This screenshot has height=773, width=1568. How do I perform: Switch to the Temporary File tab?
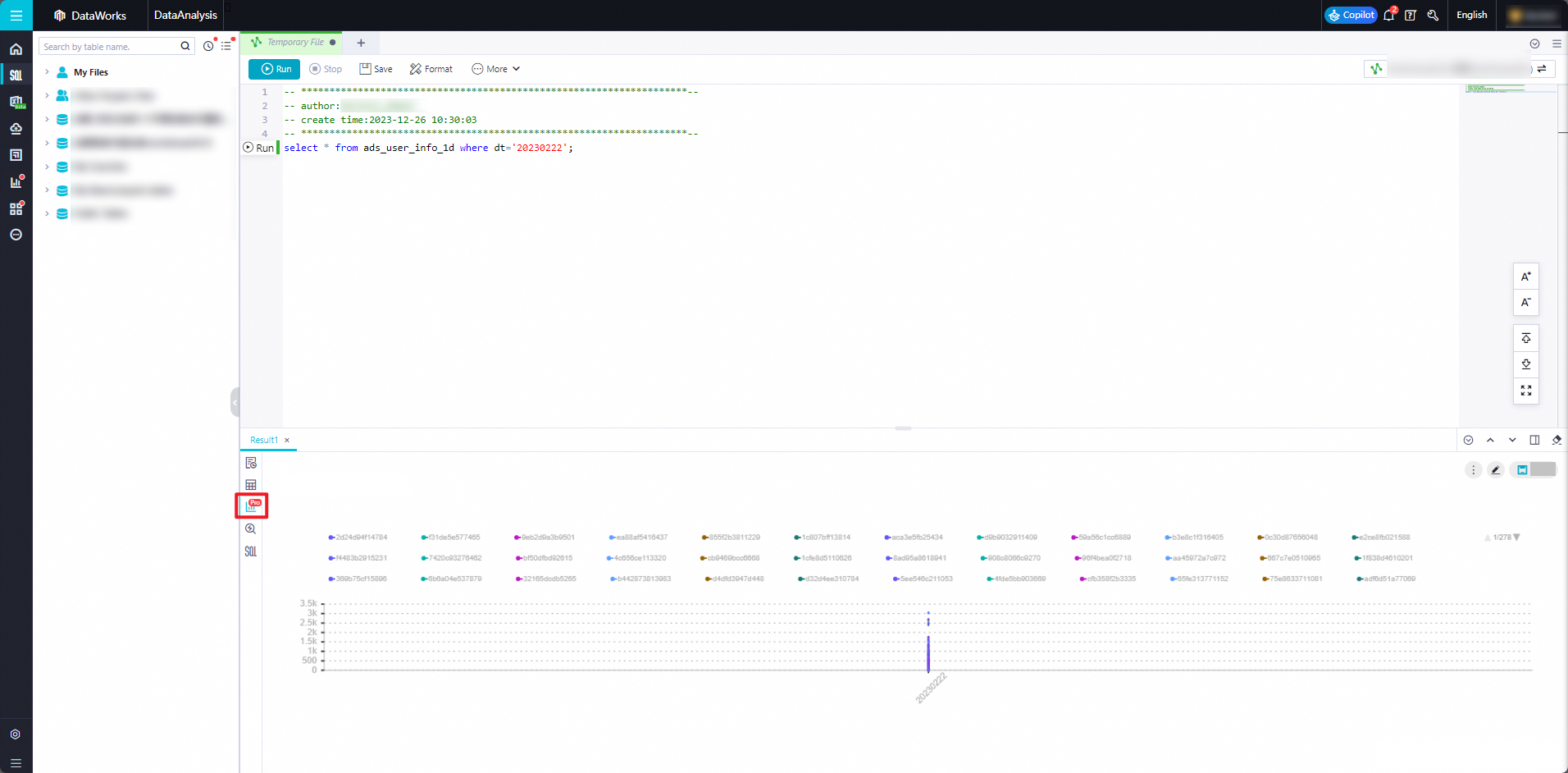[294, 43]
